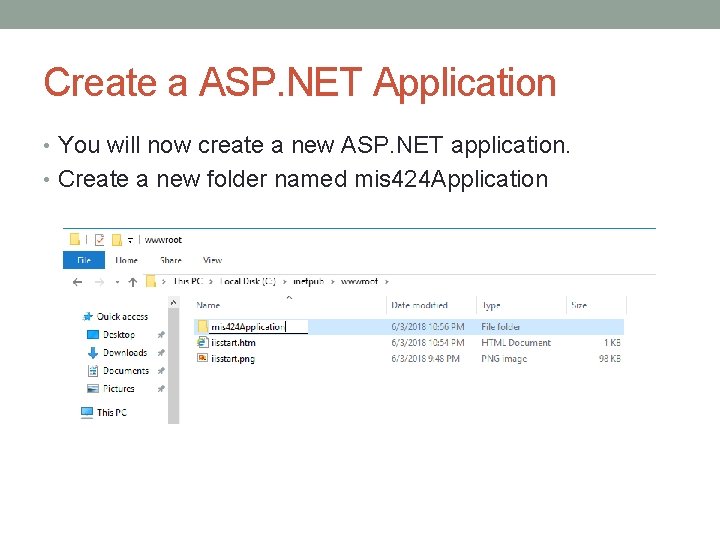
Task: Open This PC in navigation pane
Action: pyautogui.click(x=112, y=412)
